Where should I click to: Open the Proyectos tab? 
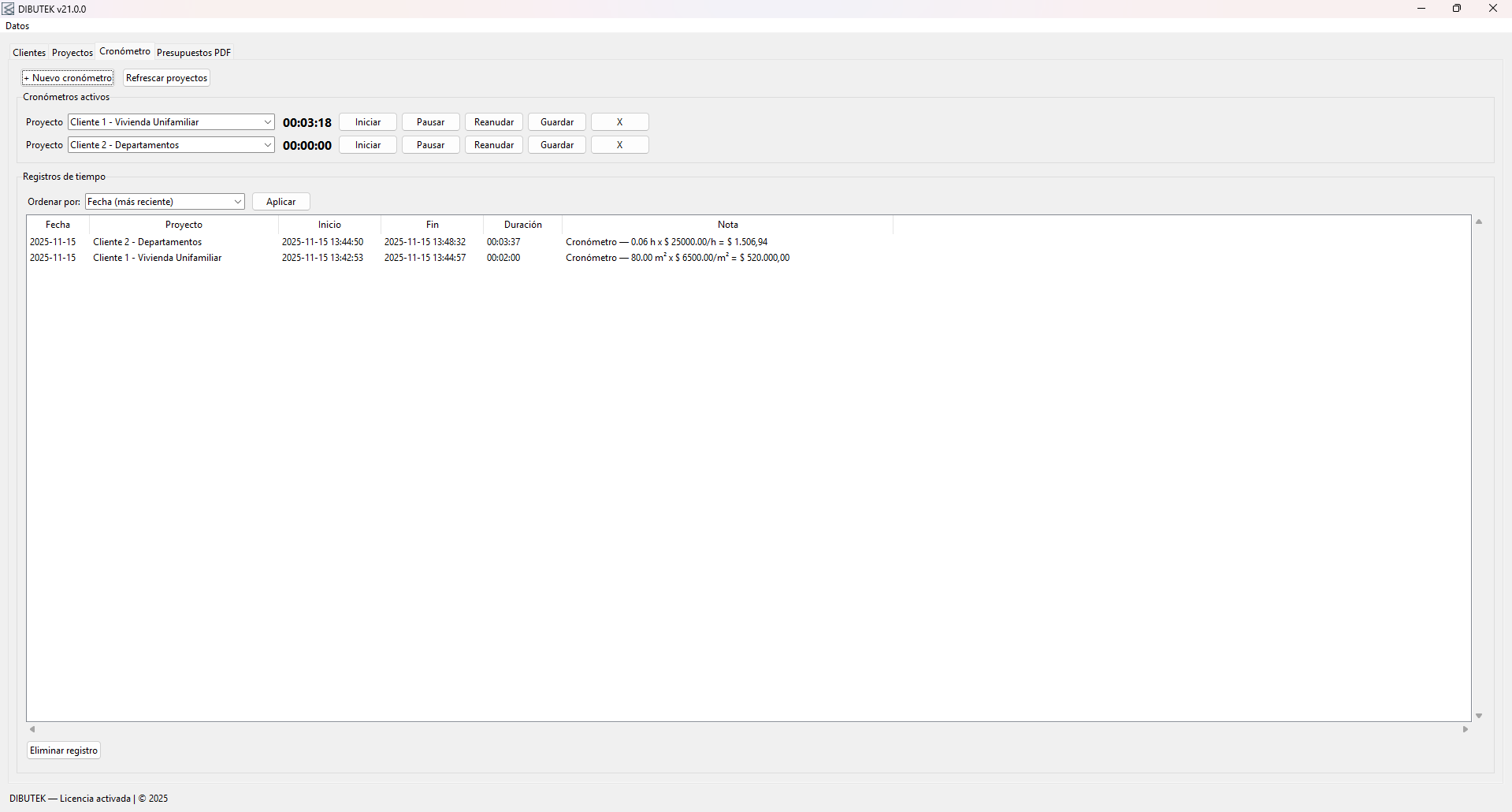click(72, 53)
